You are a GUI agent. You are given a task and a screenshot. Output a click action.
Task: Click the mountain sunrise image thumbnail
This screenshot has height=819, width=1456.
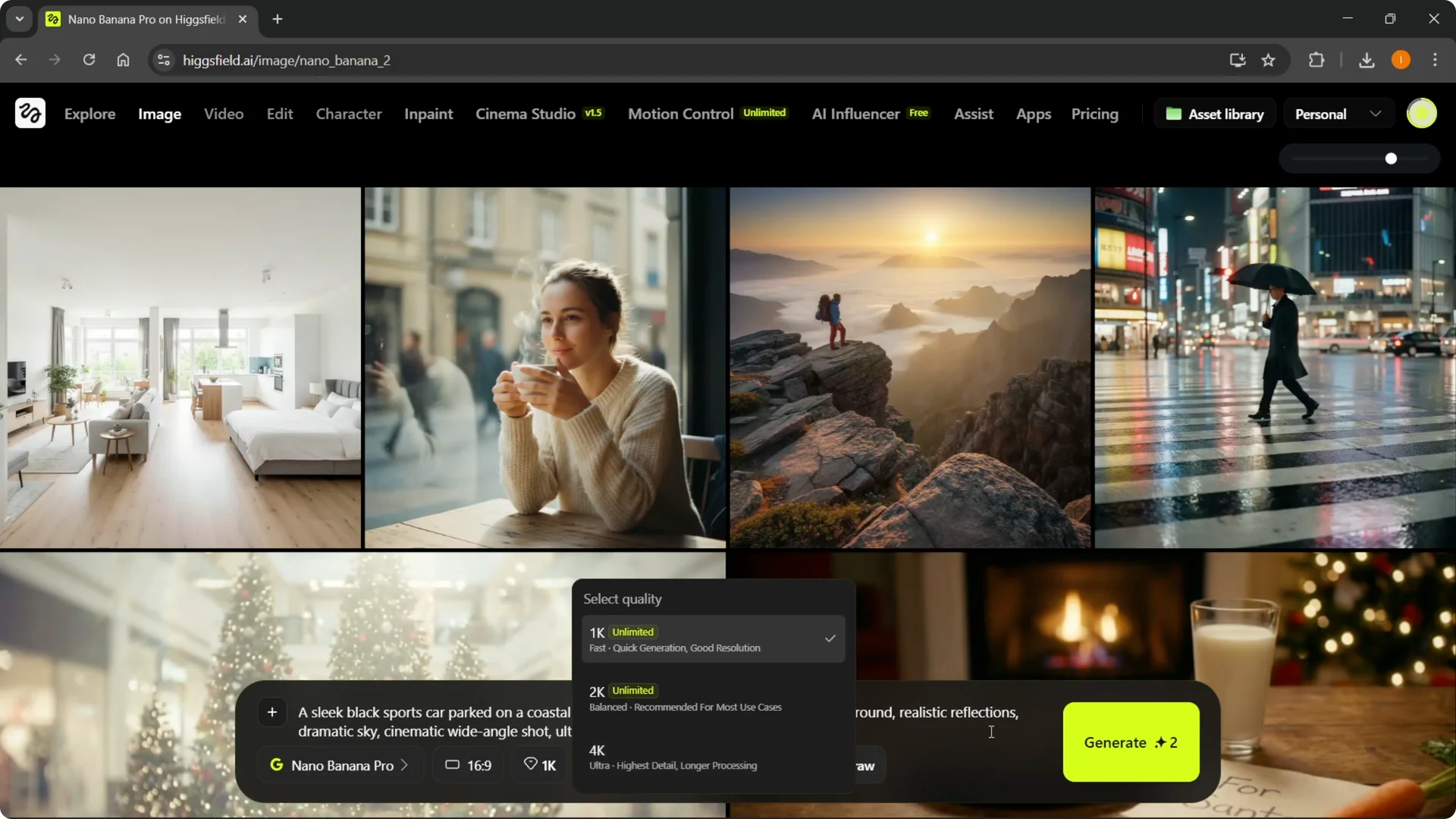click(x=909, y=367)
